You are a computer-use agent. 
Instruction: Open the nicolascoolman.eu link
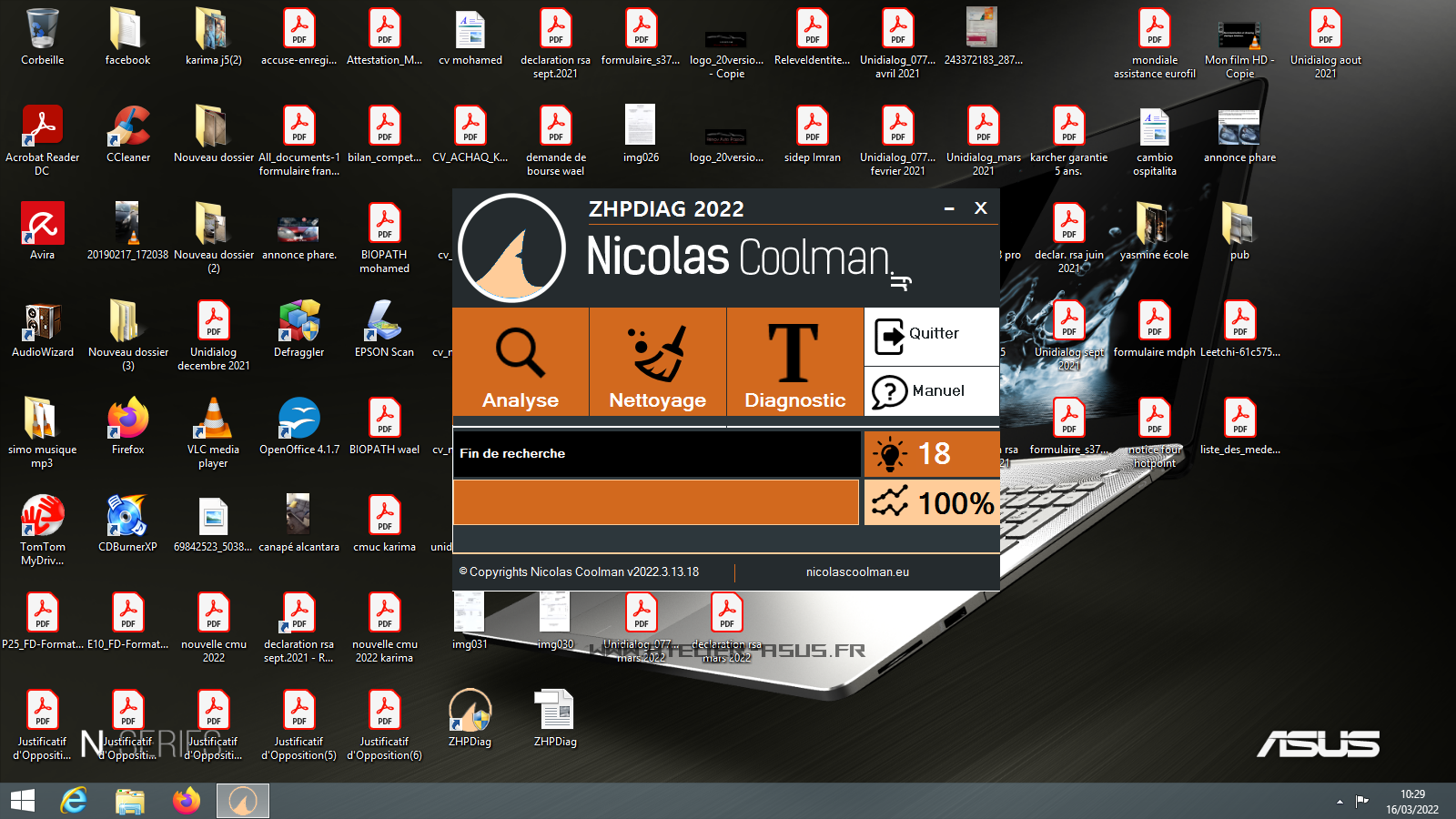pyautogui.click(x=857, y=572)
